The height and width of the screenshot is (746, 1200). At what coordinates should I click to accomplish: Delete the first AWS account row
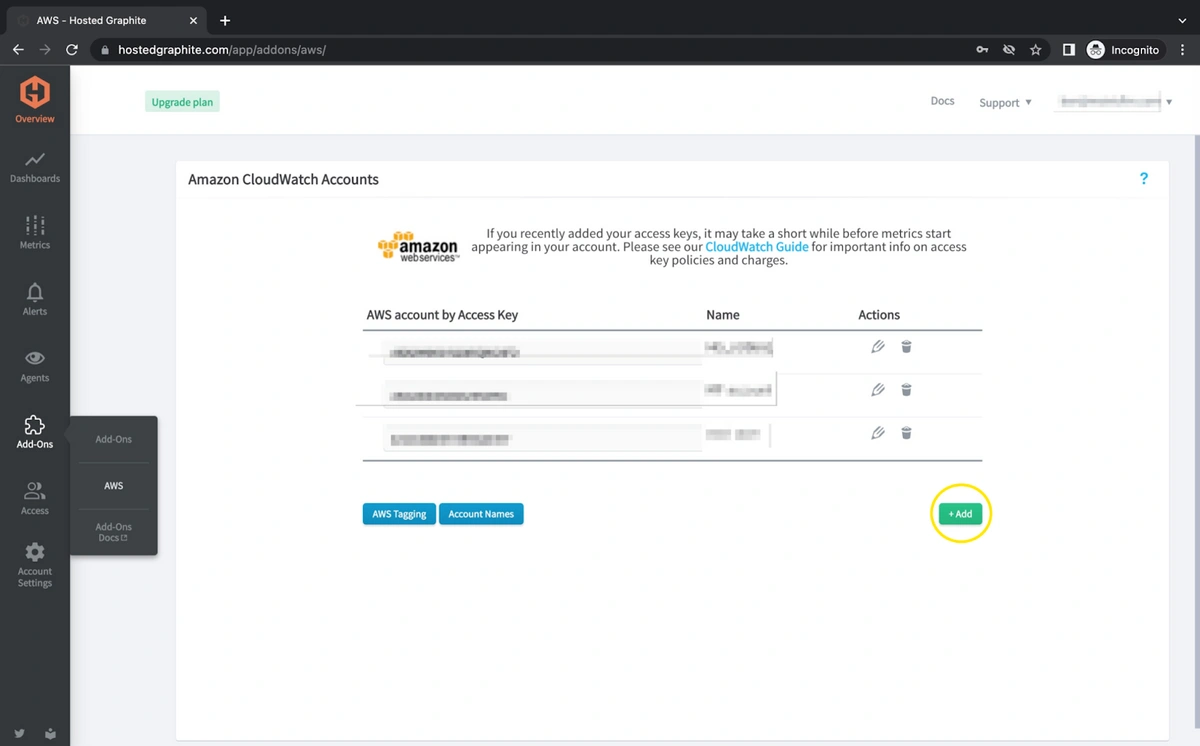pos(906,347)
